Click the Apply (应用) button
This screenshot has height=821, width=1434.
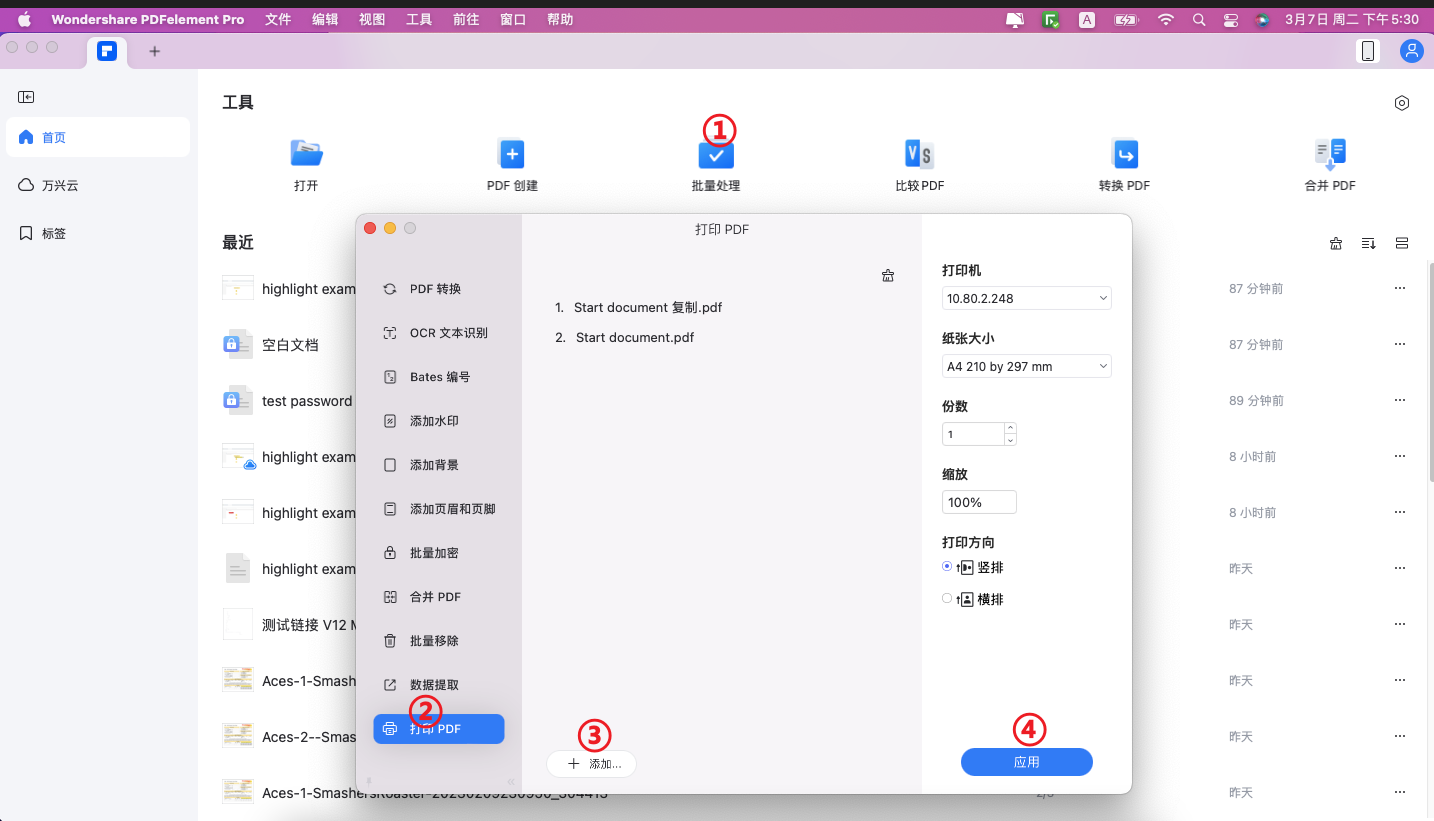click(1026, 762)
